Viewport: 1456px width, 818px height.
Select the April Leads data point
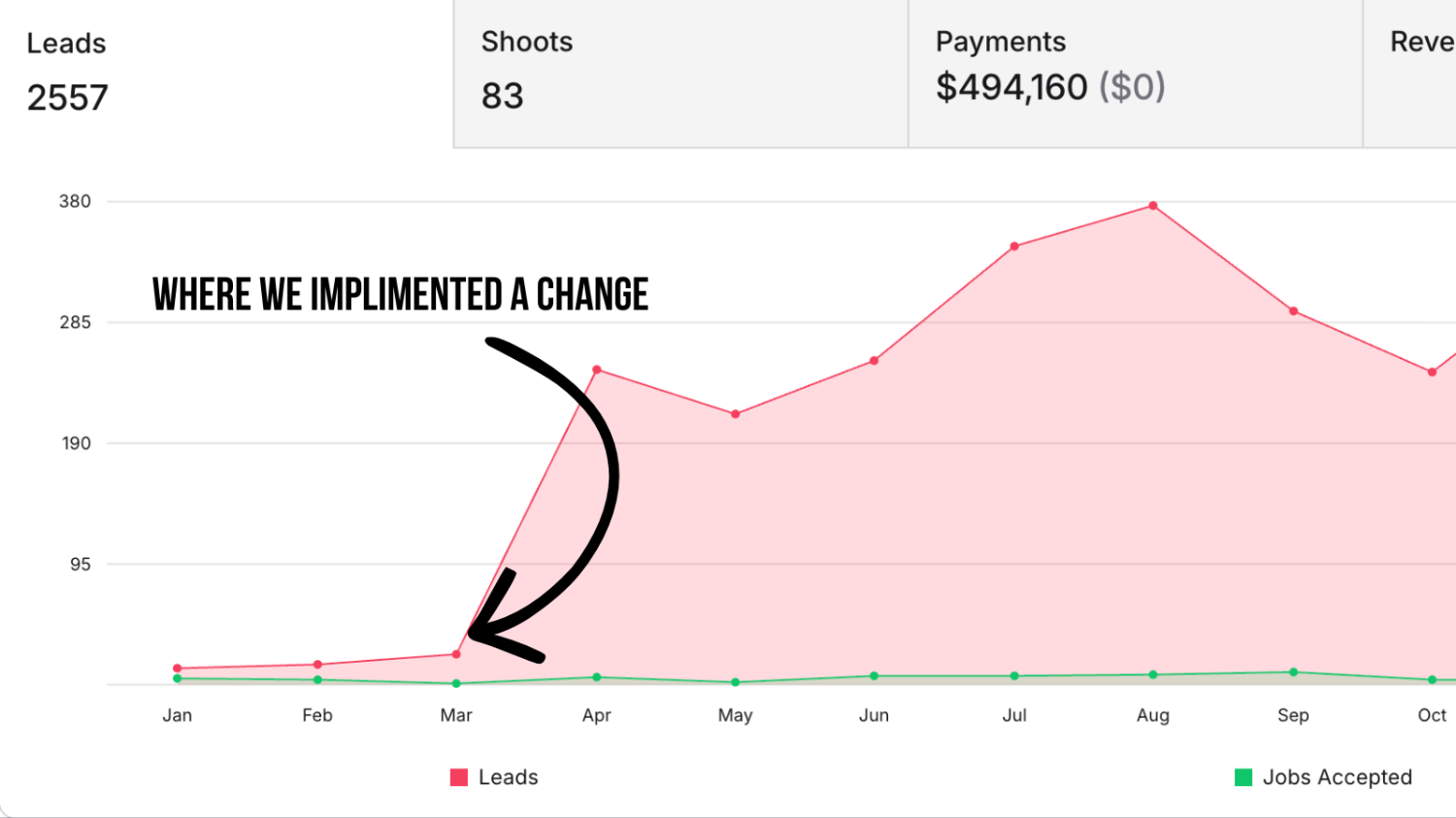[x=597, y=370]
